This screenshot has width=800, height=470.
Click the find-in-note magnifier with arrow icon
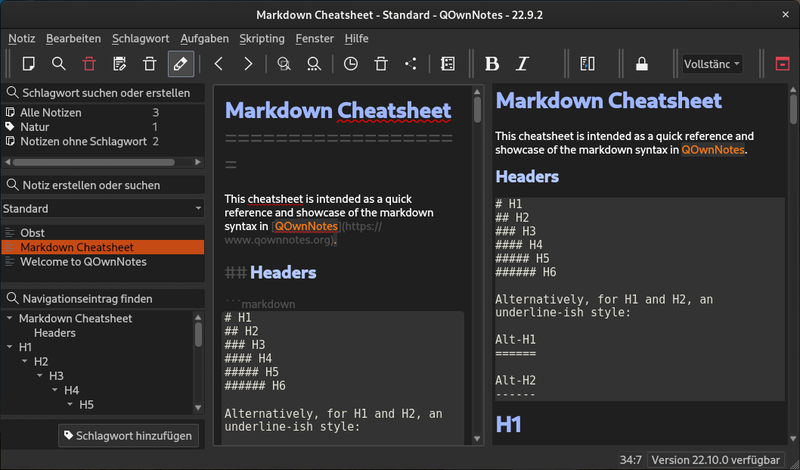point(284,64)
